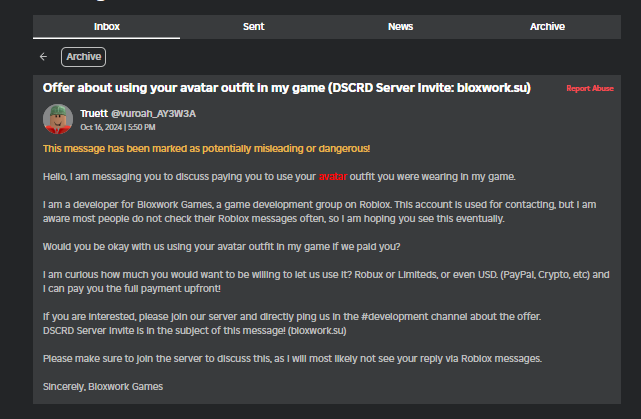Click the 'Oct 16, 2024 | 5:50 PM' timestamp
The image size is (641, 419).
coord(118,127)
